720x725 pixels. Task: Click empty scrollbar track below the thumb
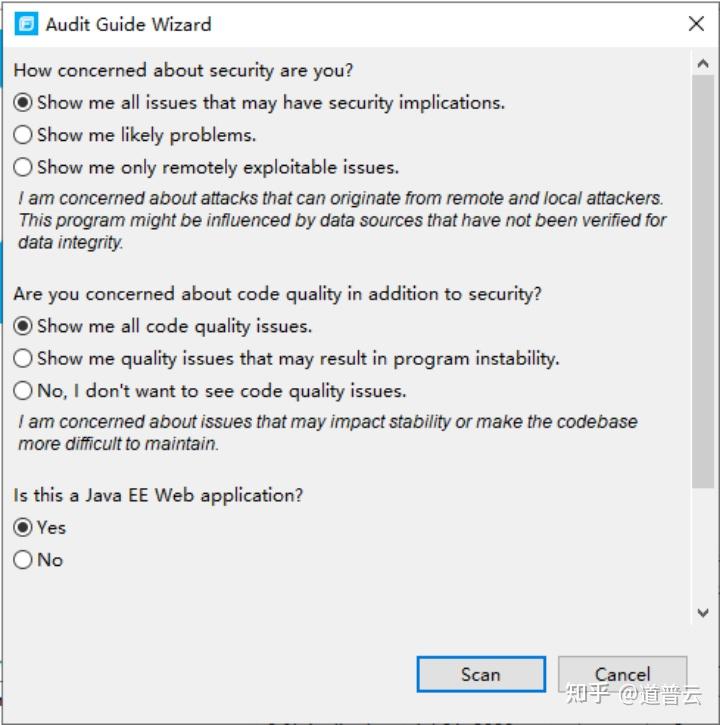(703, 545)
